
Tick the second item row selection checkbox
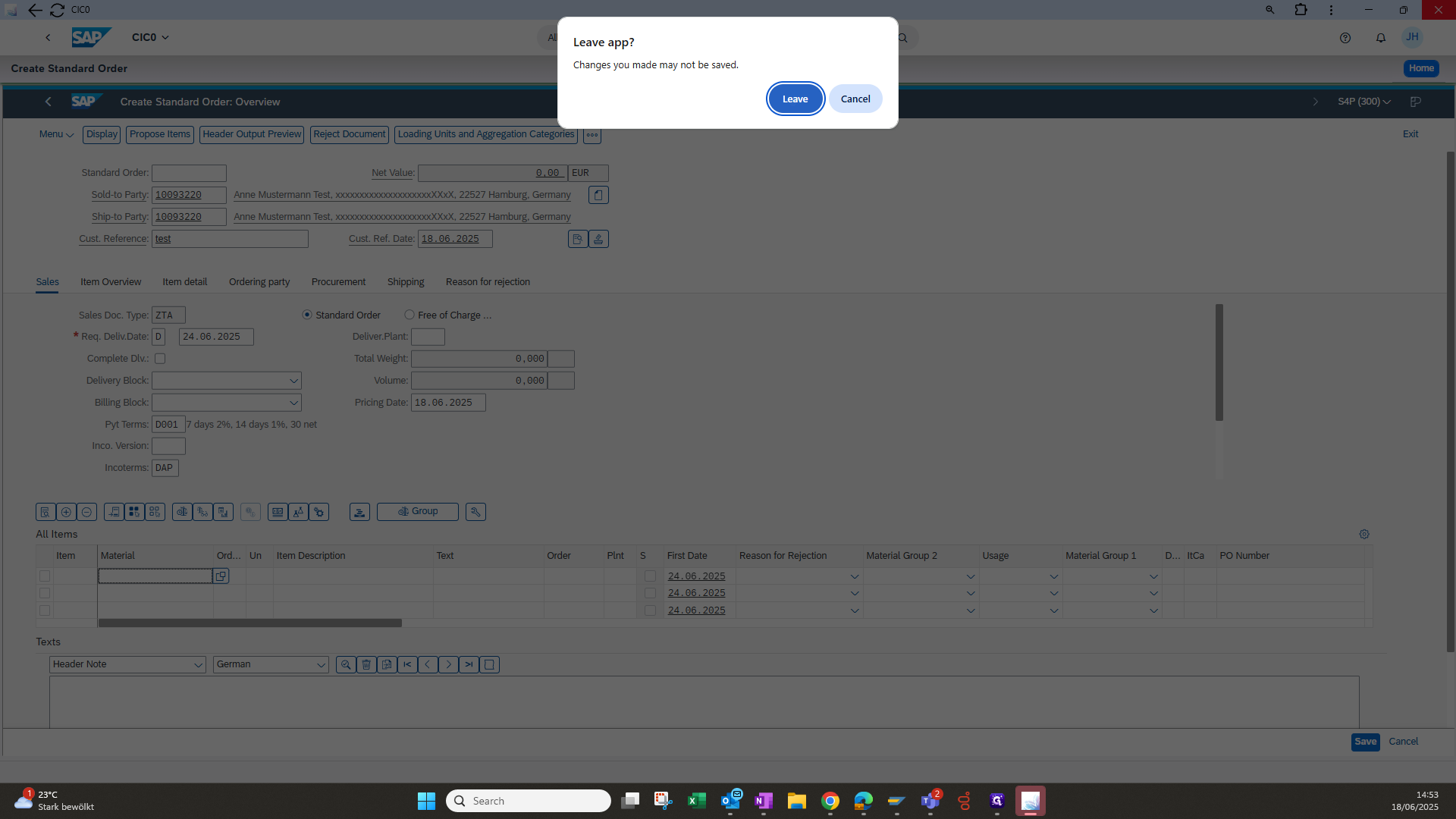pyautogui.click(x=45, y=594)
